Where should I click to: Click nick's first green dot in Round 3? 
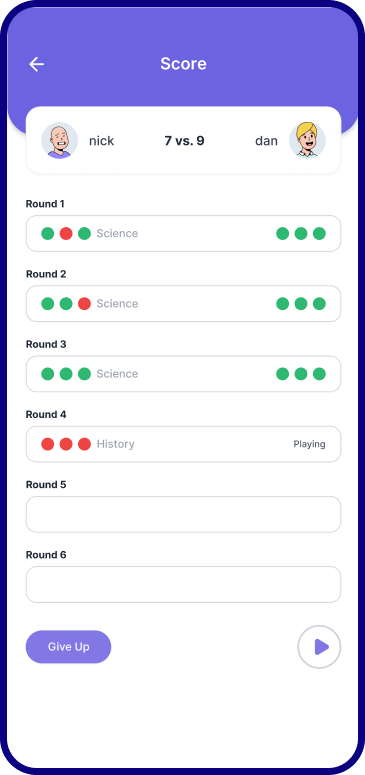(47, 374)
